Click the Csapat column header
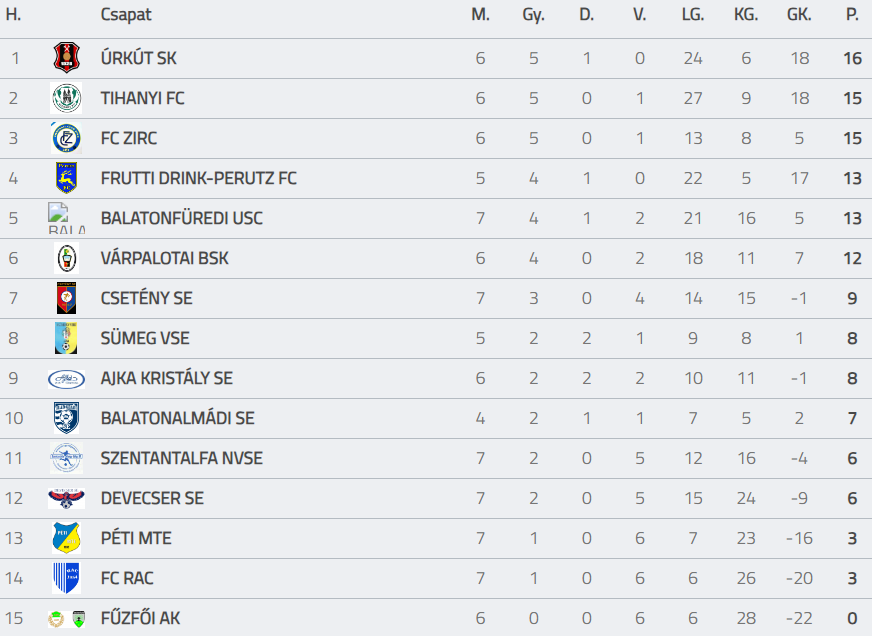The height and width of the screenshot is (636, 872). [126, 15]
